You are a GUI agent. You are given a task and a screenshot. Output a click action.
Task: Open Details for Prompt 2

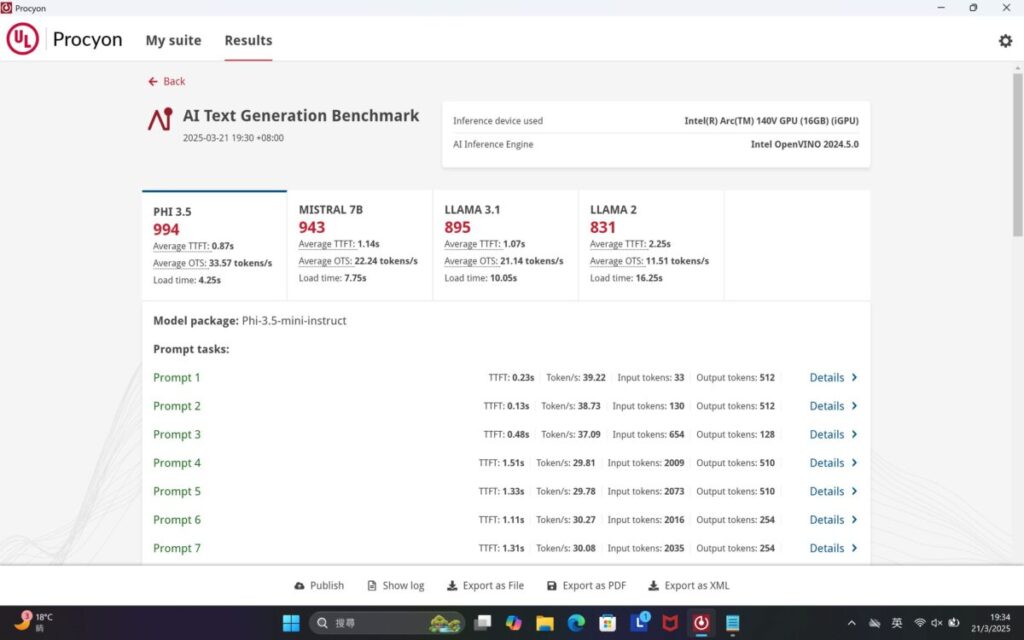tap(833, 406)
